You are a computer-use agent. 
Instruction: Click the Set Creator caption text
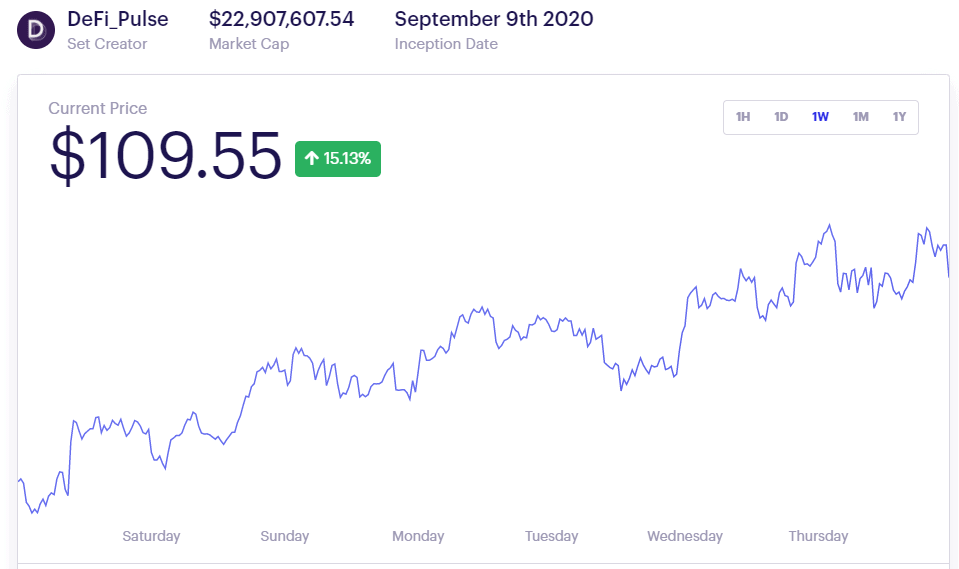click(107, 44)
